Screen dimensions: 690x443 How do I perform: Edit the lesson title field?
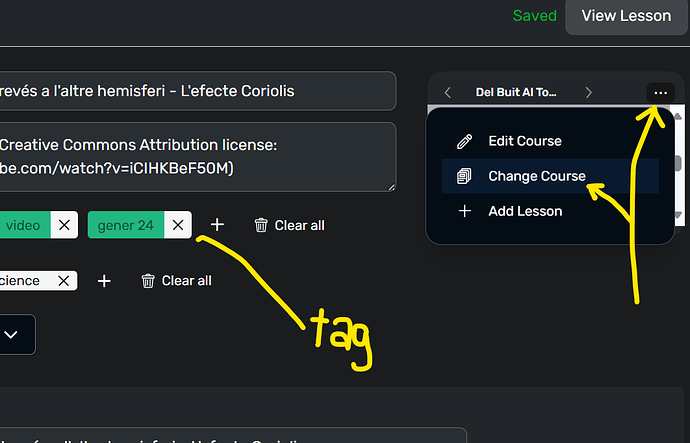coord(190,91)
